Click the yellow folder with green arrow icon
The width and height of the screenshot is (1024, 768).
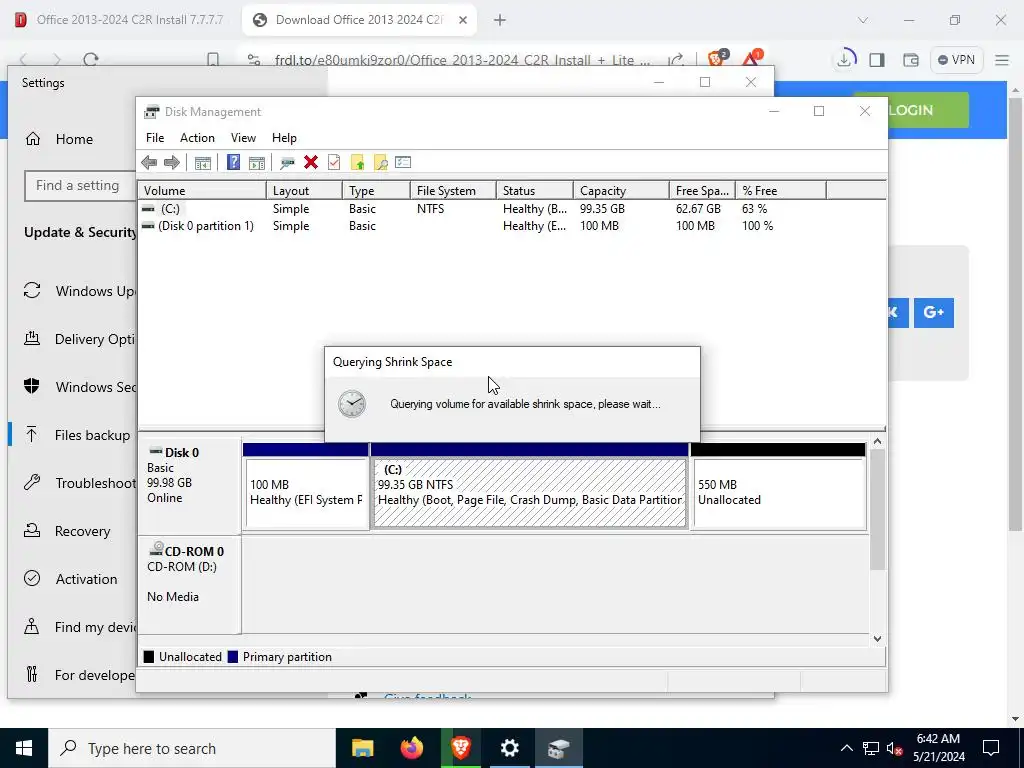(x=357, y=163)
